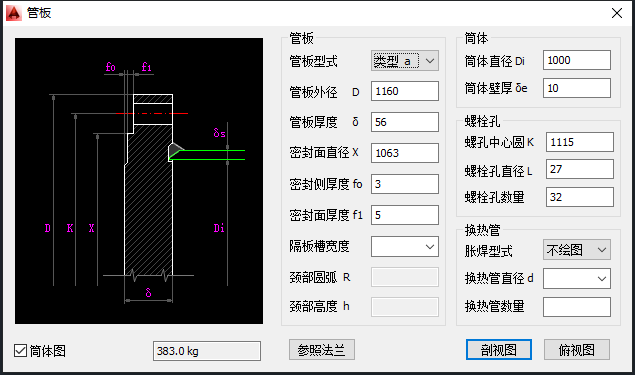This screenshot has height=375, width=635.
Task: Click the 参照法兰 button
Action: point(322,350)
